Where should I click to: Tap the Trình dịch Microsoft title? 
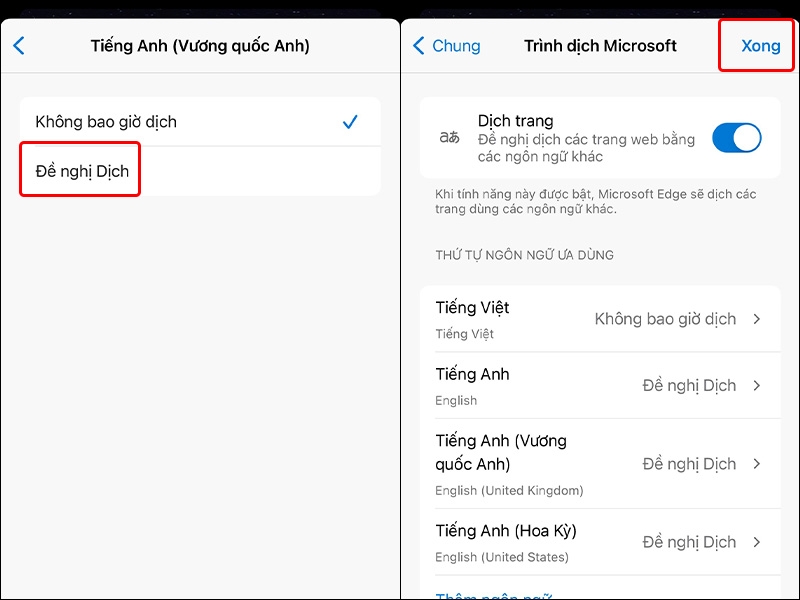coord(600,45)
